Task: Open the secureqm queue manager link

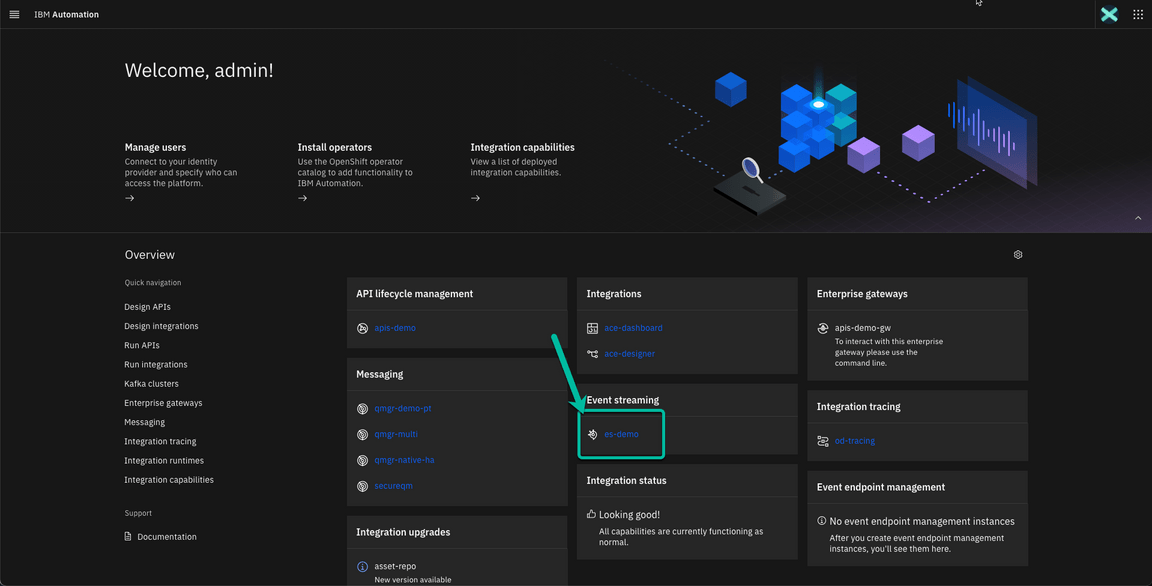Action: (x=393, y=485)
